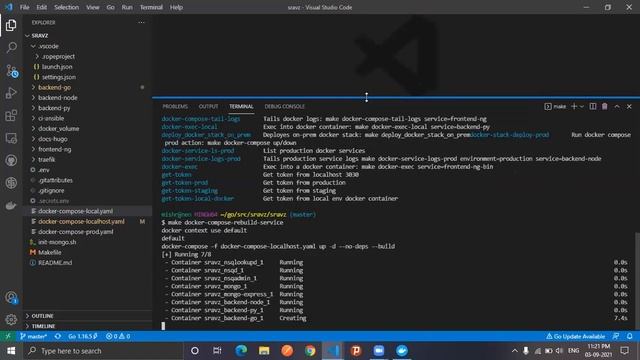This screenshot has width=640, height=360.
Task: Open the launch profile dropdown arrow
Action: 582,107
